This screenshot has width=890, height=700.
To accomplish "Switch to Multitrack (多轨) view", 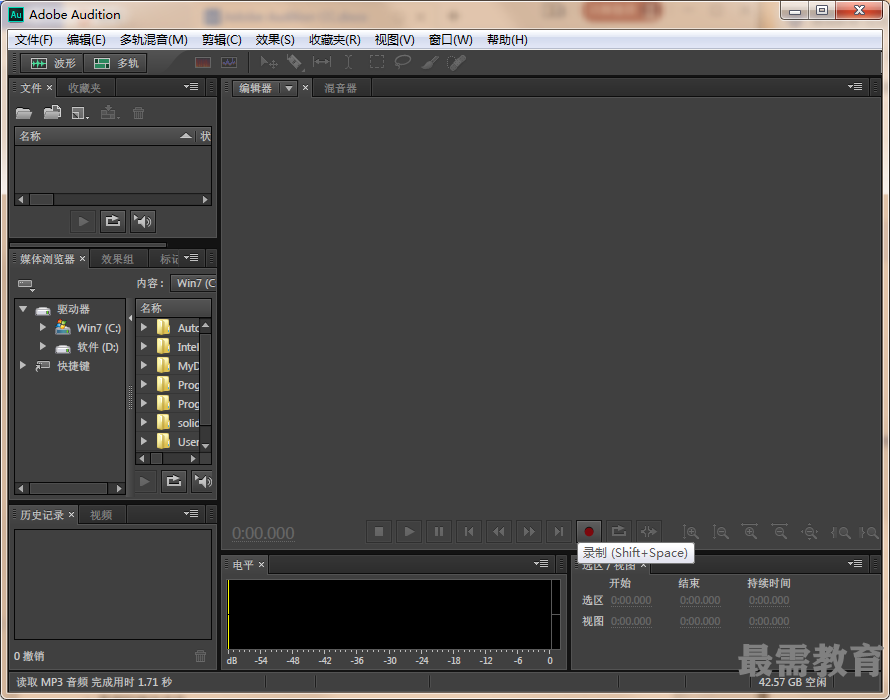I will tap(115, 63).
